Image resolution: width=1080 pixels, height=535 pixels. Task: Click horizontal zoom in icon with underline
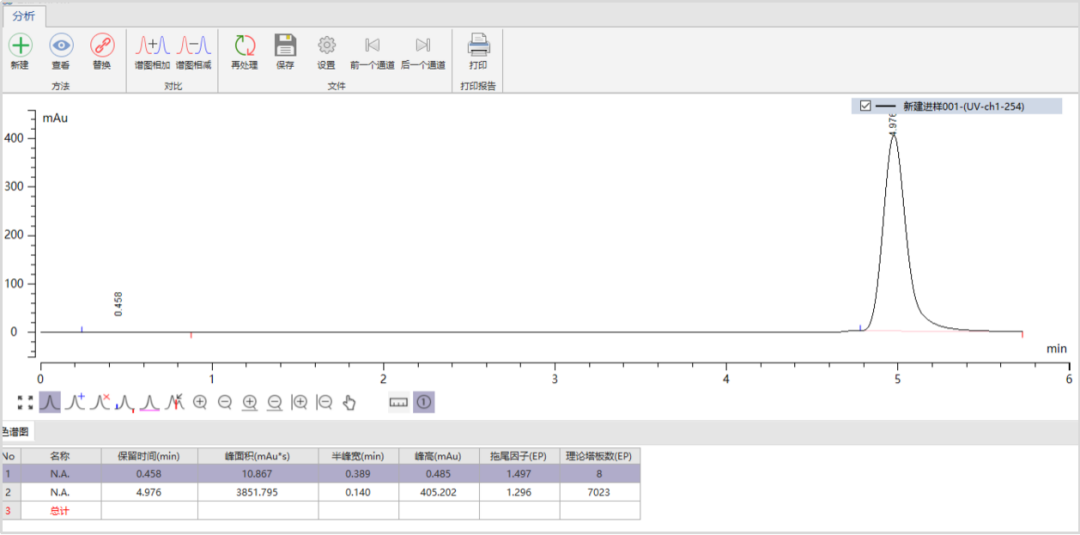click(250, 402)
